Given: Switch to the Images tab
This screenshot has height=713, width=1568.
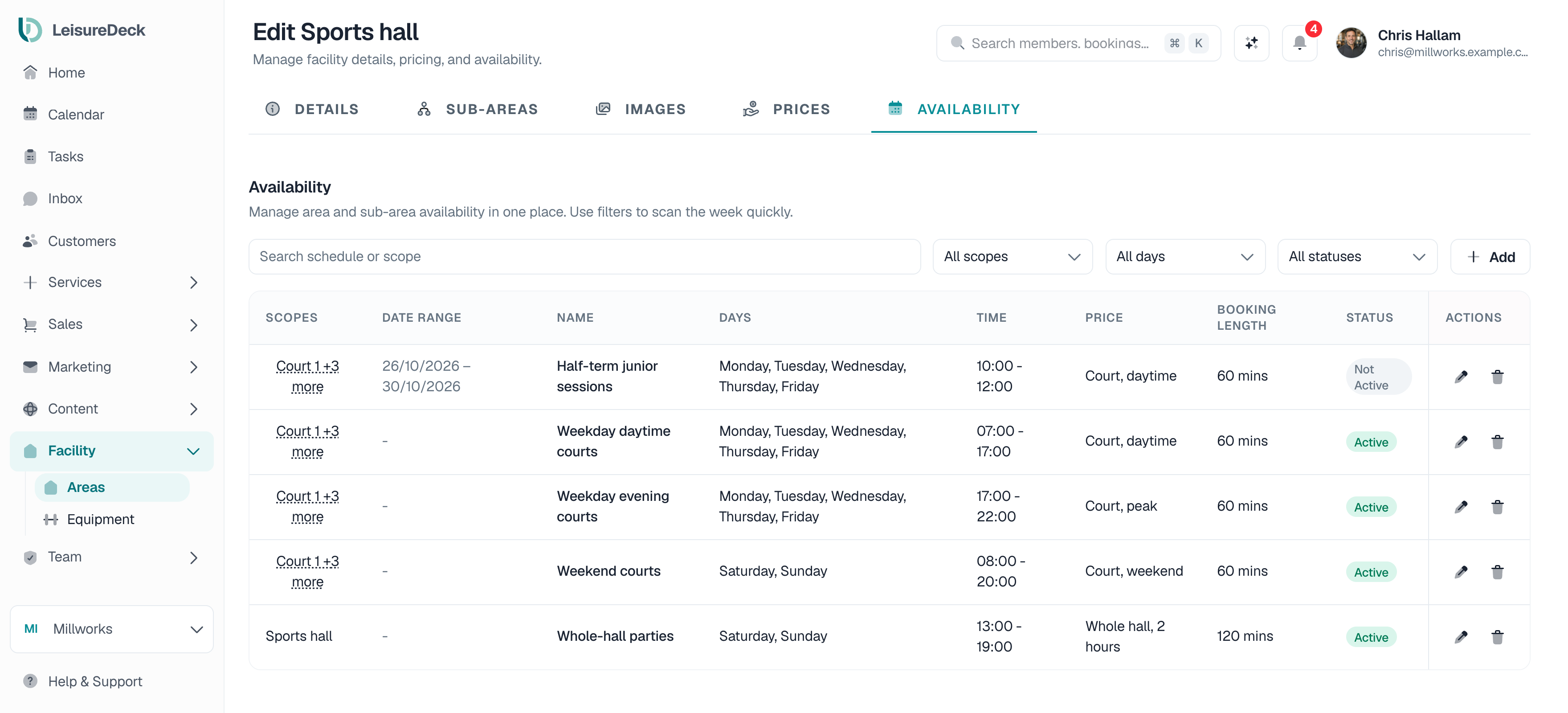Looking at the screenshot, I should pyautogui.click(x=641, y=110).
